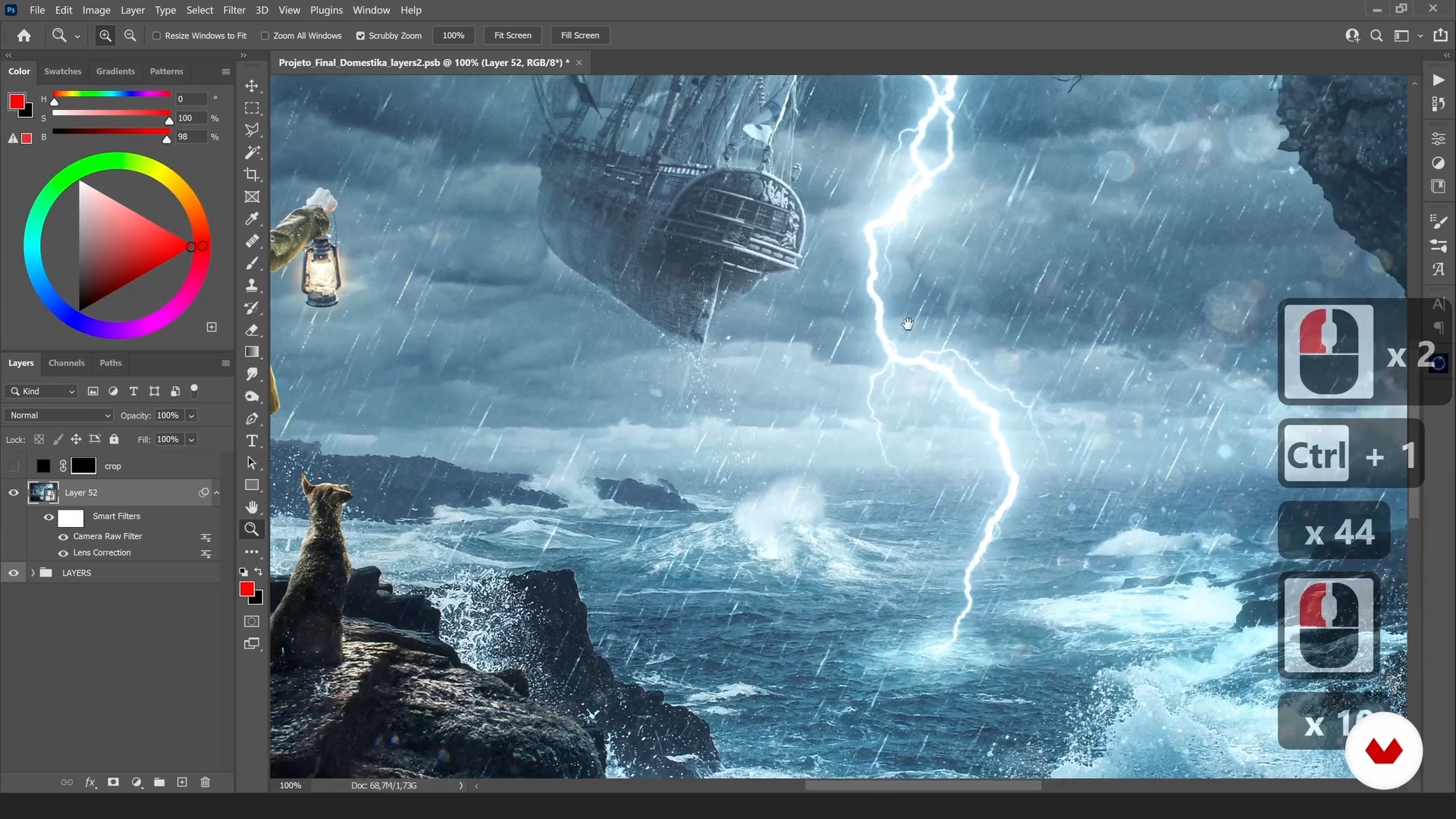Expand the LAYERS group folder
Screen dimensions: 1456x819
[33, 573]
